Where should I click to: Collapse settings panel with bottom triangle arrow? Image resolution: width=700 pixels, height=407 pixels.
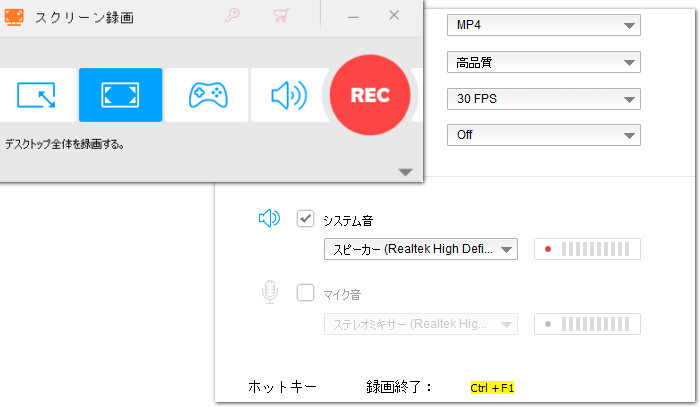point(405,172)
